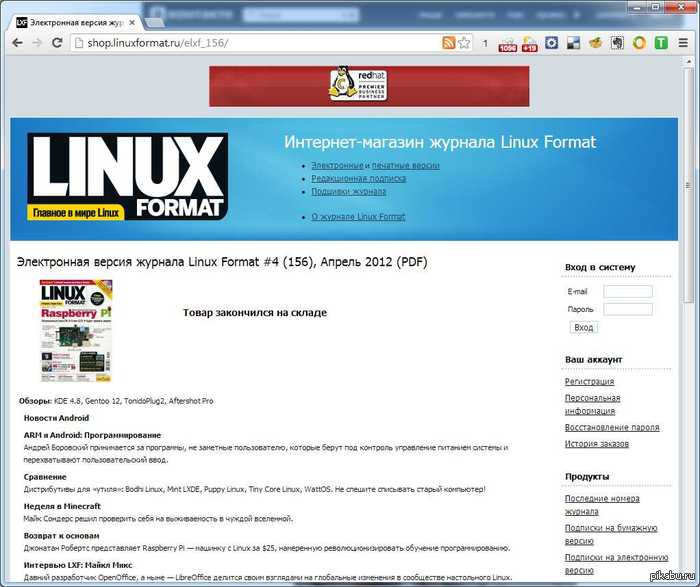Go back with the browser back arrow
This screenshot has height=587, width=700.
17,43
